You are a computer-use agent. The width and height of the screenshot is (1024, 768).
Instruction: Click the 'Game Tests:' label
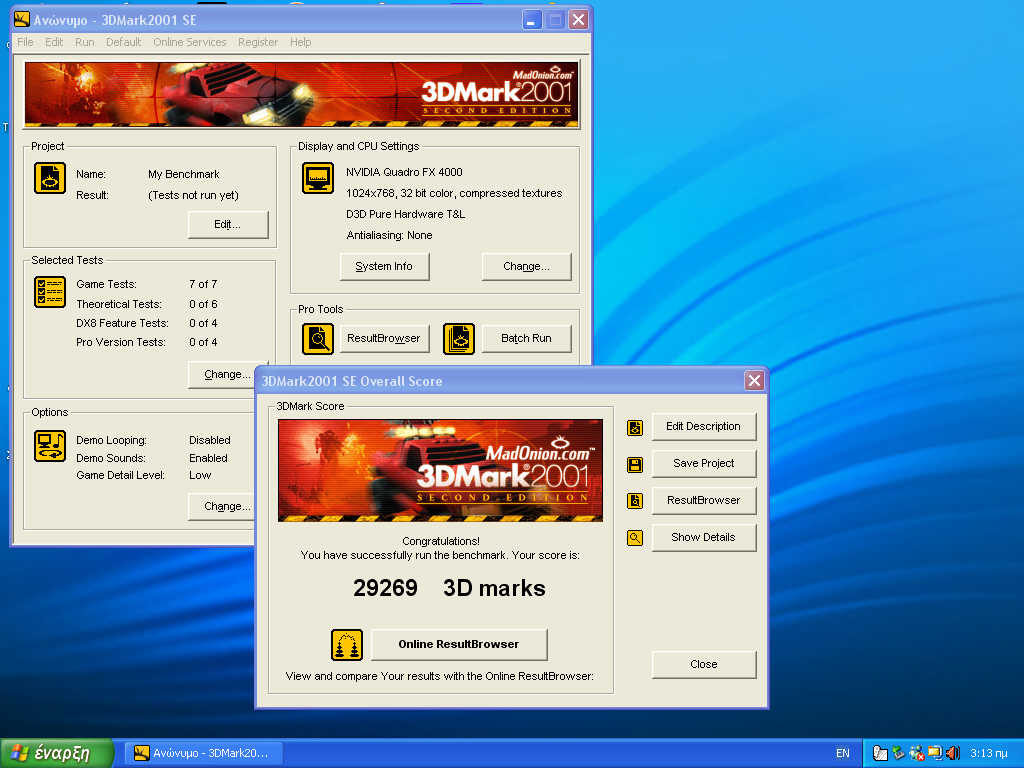(x=106, y=284)
